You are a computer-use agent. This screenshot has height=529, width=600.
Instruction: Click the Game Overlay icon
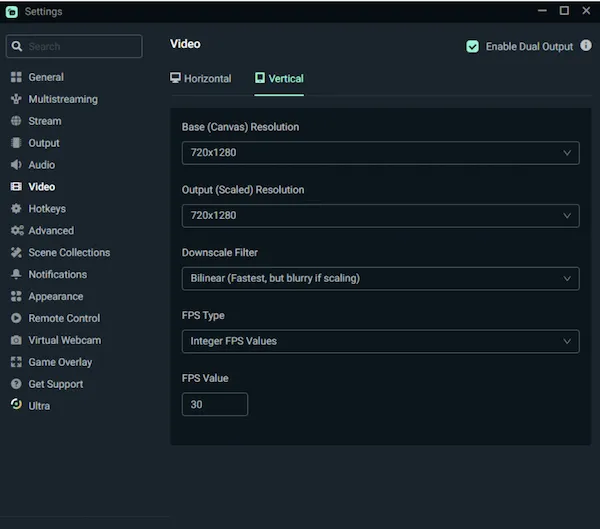pos(16,362)
